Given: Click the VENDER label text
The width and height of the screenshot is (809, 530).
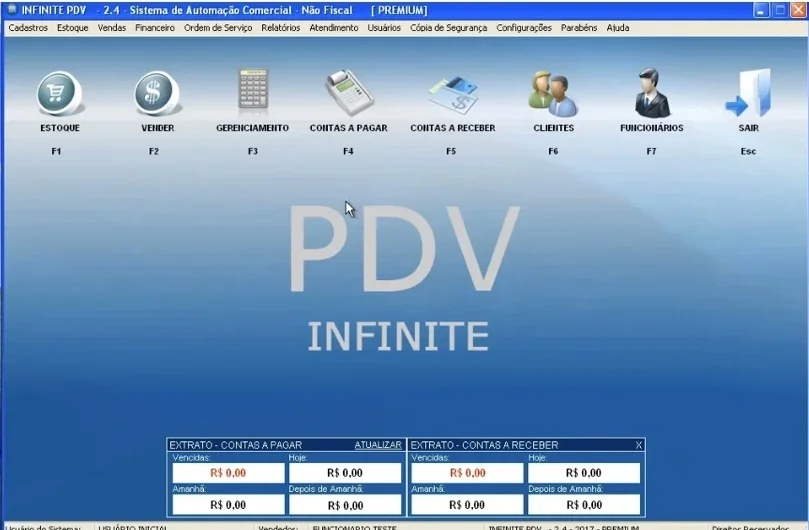Looking at the screenshot, I should pyautogui.click(x=157, y=128).
